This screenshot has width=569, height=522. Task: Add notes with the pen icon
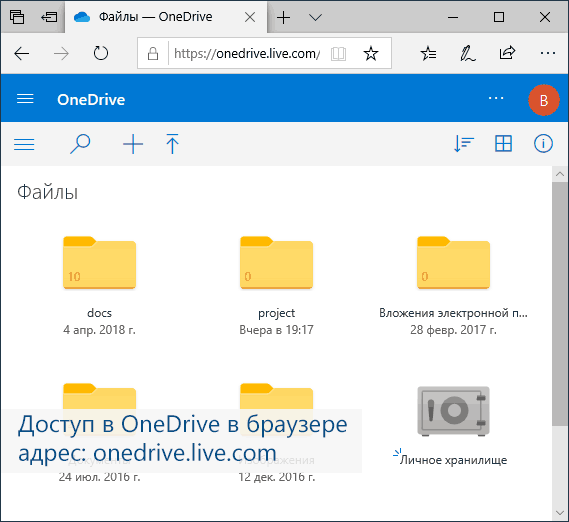467,53
